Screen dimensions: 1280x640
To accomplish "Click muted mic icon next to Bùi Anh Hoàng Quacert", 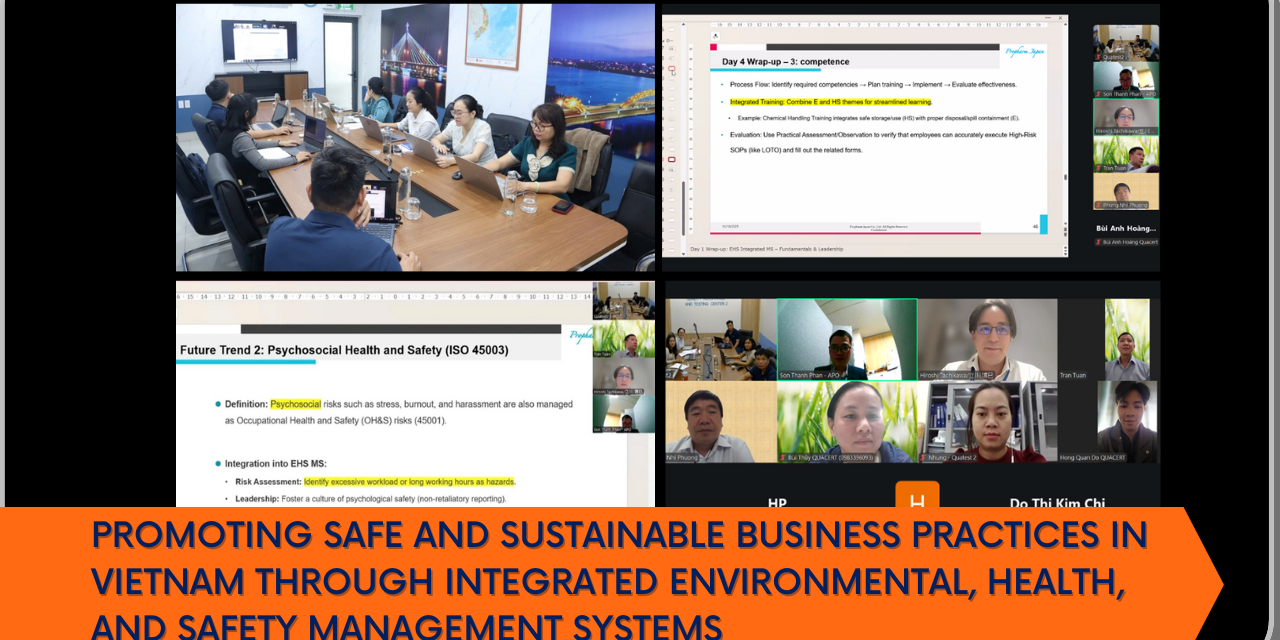I will click(x=1098, y=242).
